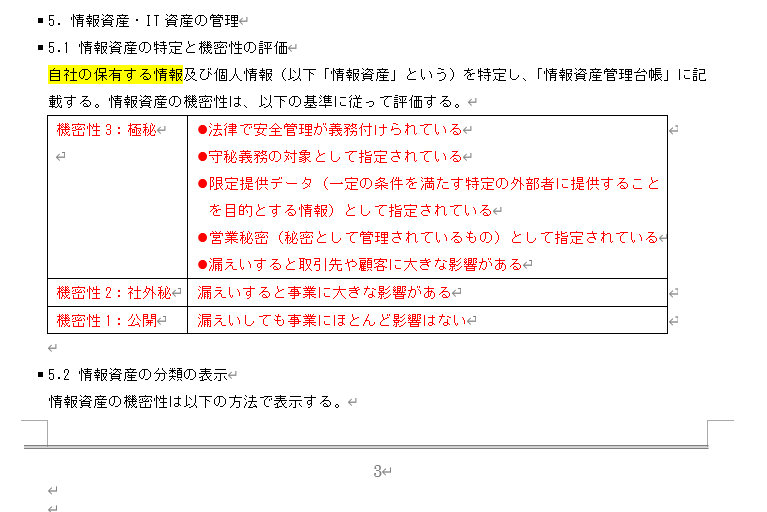Click the phrase '情報資産管理台帳'
This screenshot has width=767, height=512.
pos(603,74)
